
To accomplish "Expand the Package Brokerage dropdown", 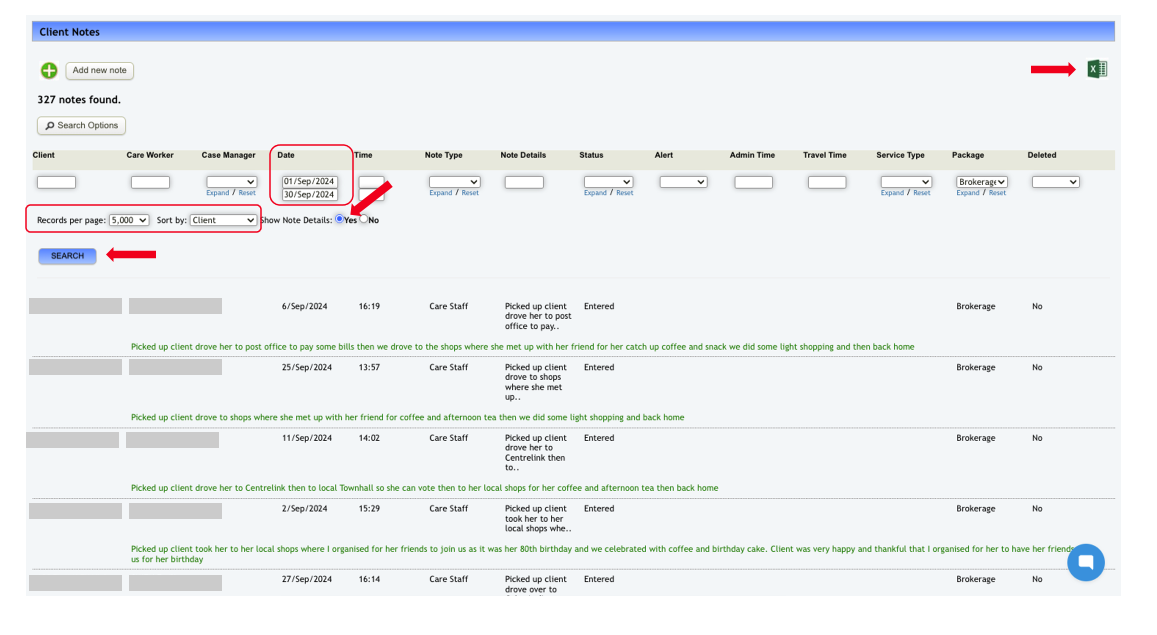I will 981,182.
